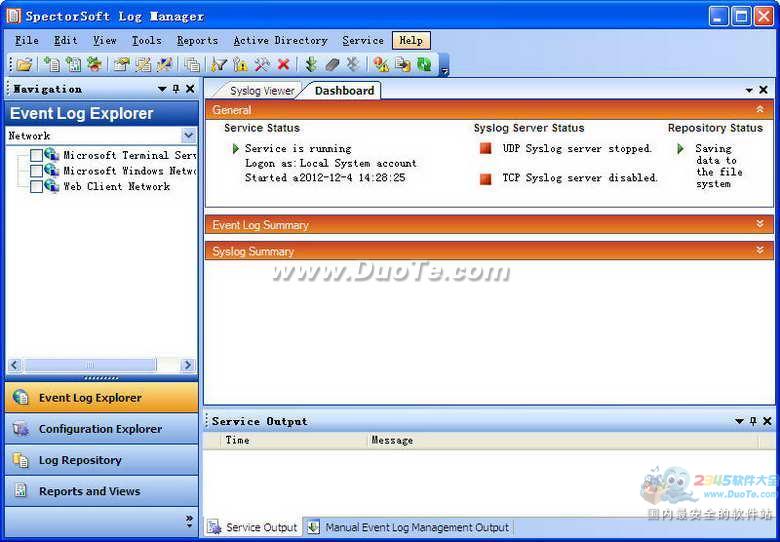Click the alert warning toolbar icon
This screenshot has height=542, width=780.
(x=381, y=65)
